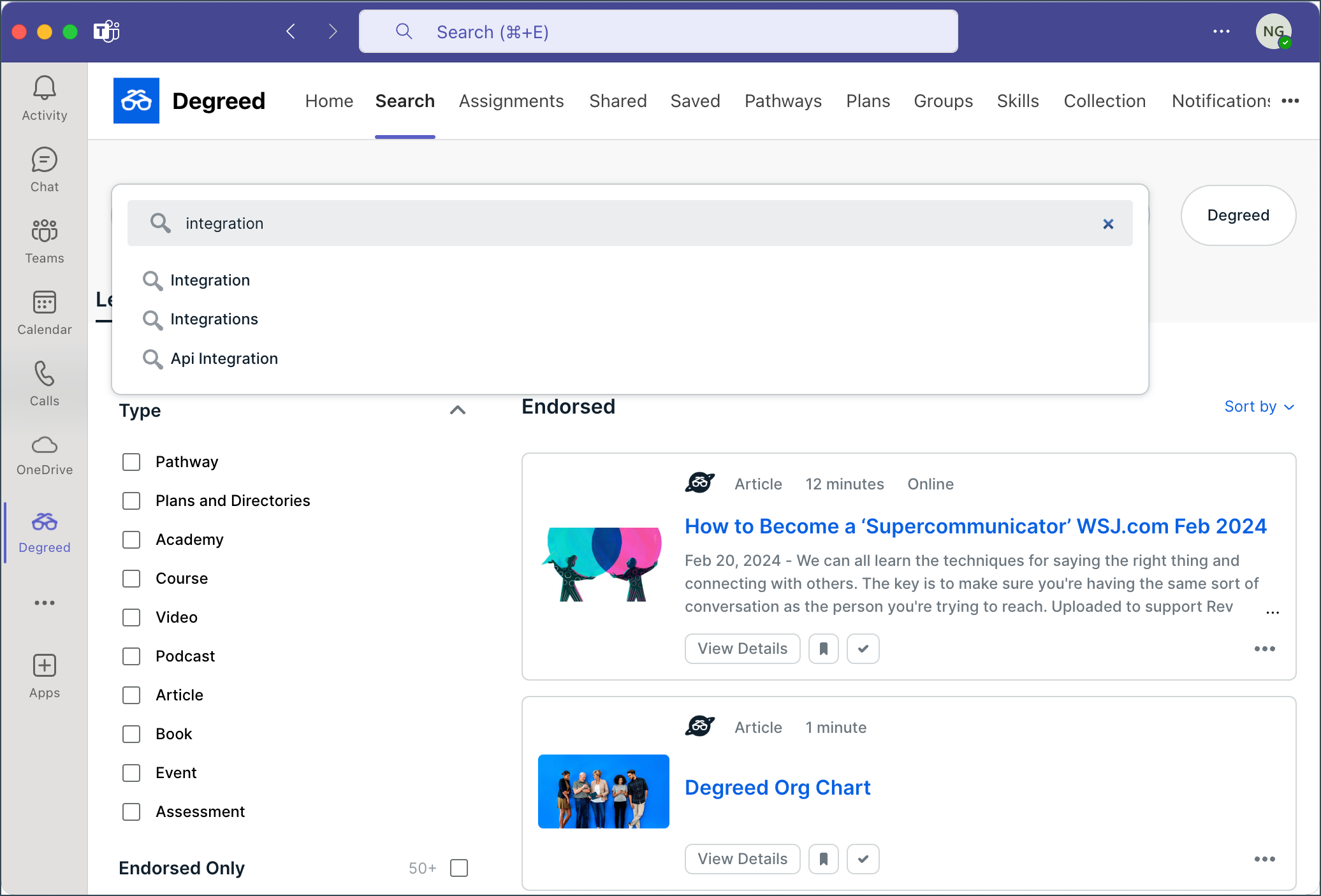The height and width of the screenshot is (896, 1321).
Task: Switch to the Notifications tab
Action: [x=1221, y=101]
